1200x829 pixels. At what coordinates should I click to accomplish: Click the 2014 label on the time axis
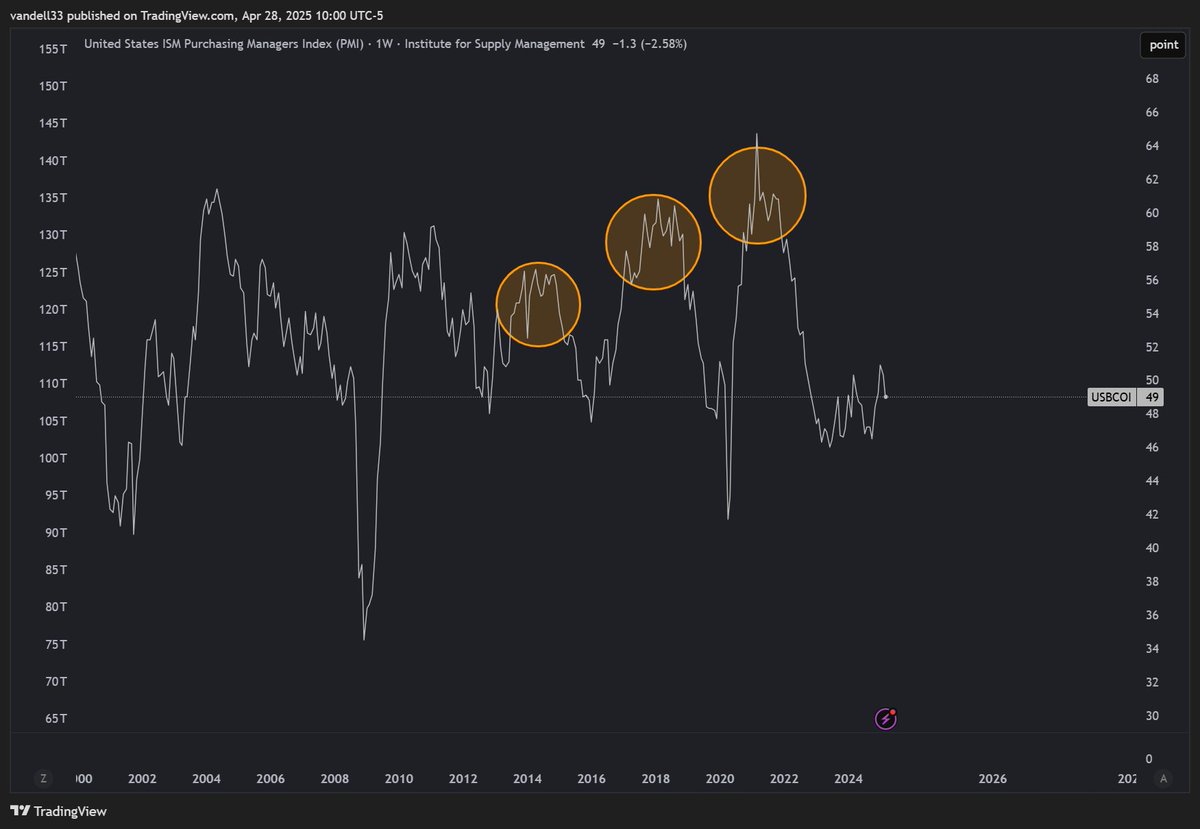pos(527,778)
